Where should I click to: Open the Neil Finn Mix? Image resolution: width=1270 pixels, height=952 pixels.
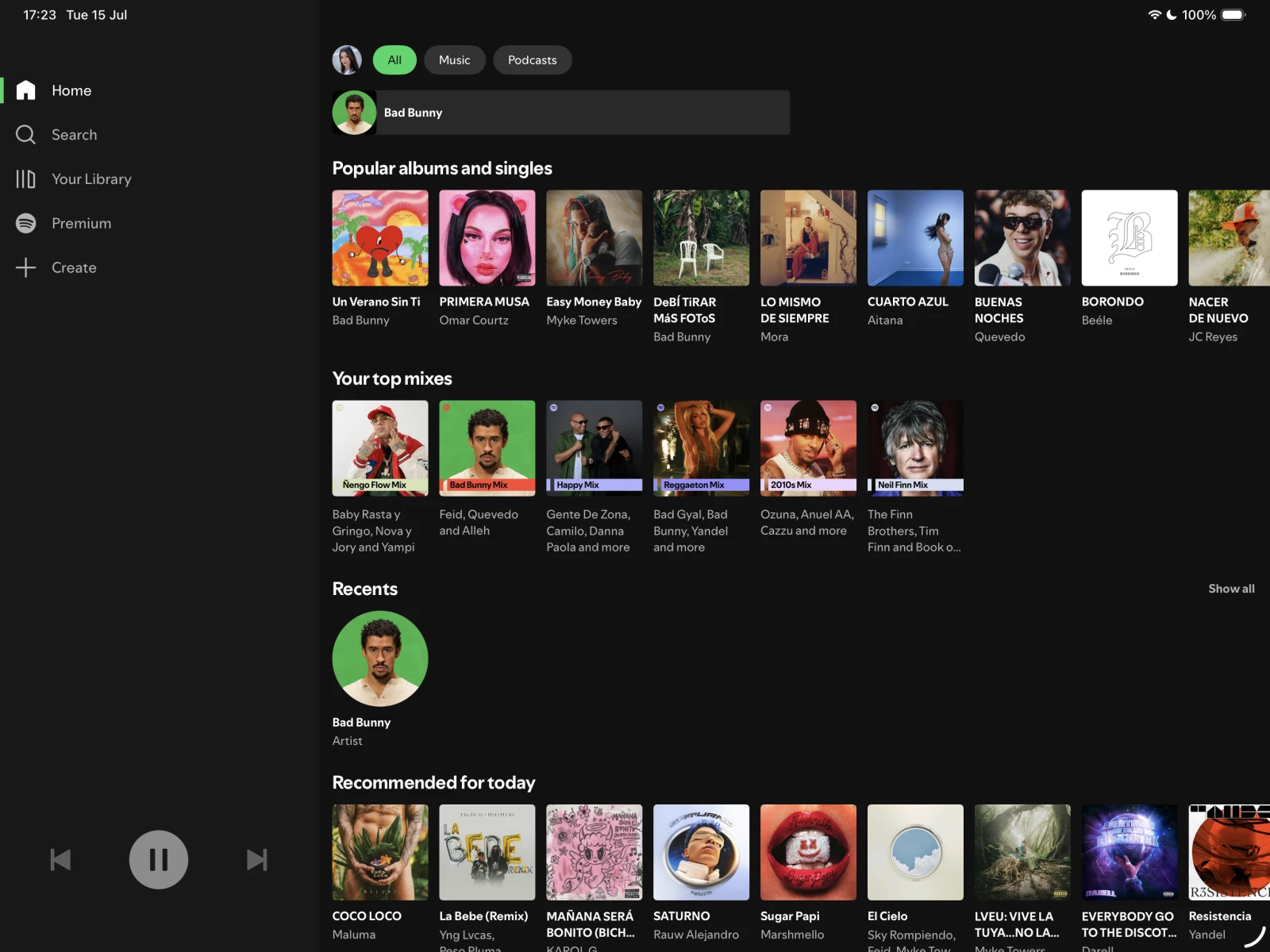pyautogui.click(x=915, y=448)
